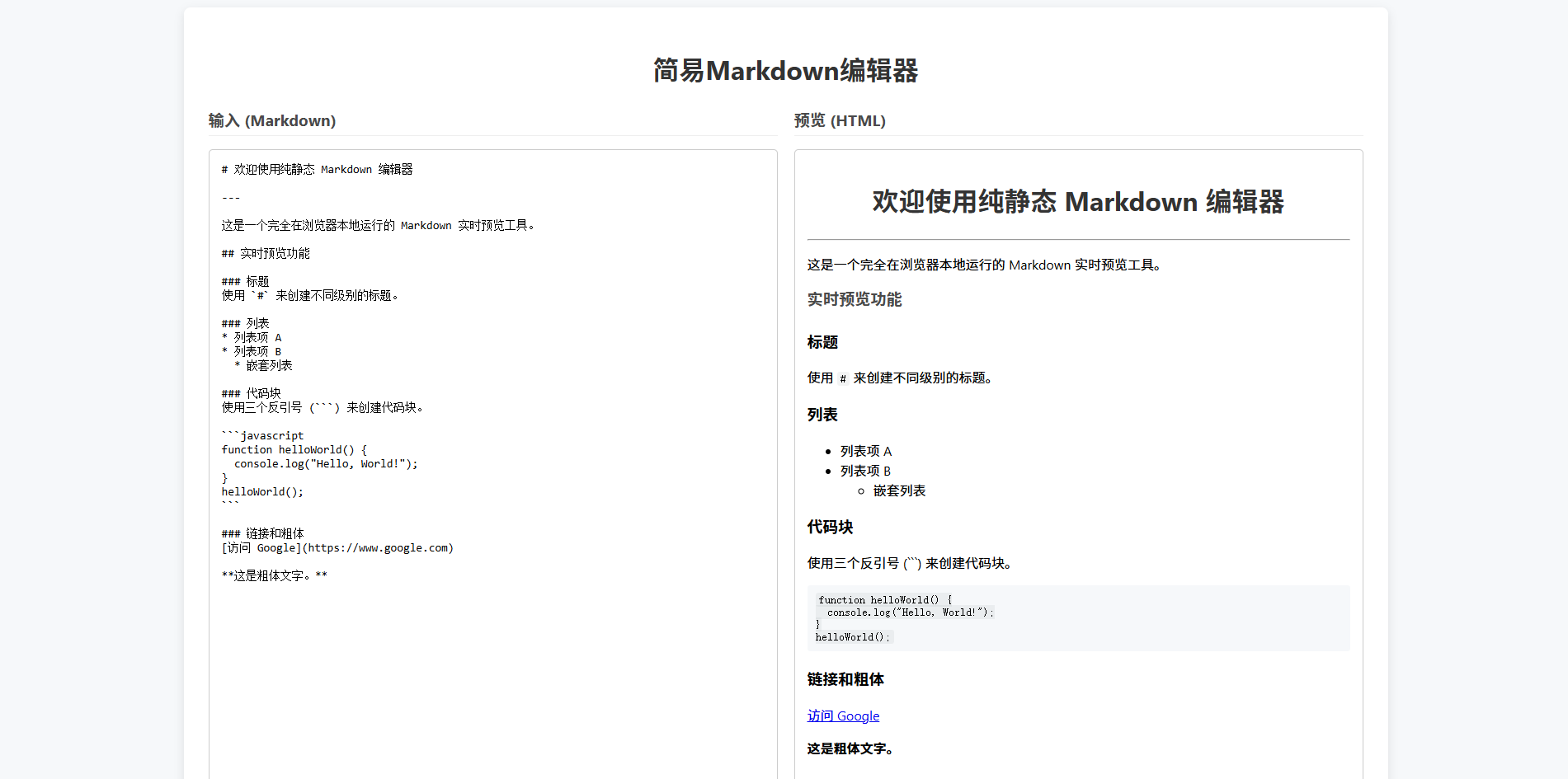Click the 实时预览功能 heading in preview
The height and width of the screenshot is (779, 1568).
coord(854,299)
